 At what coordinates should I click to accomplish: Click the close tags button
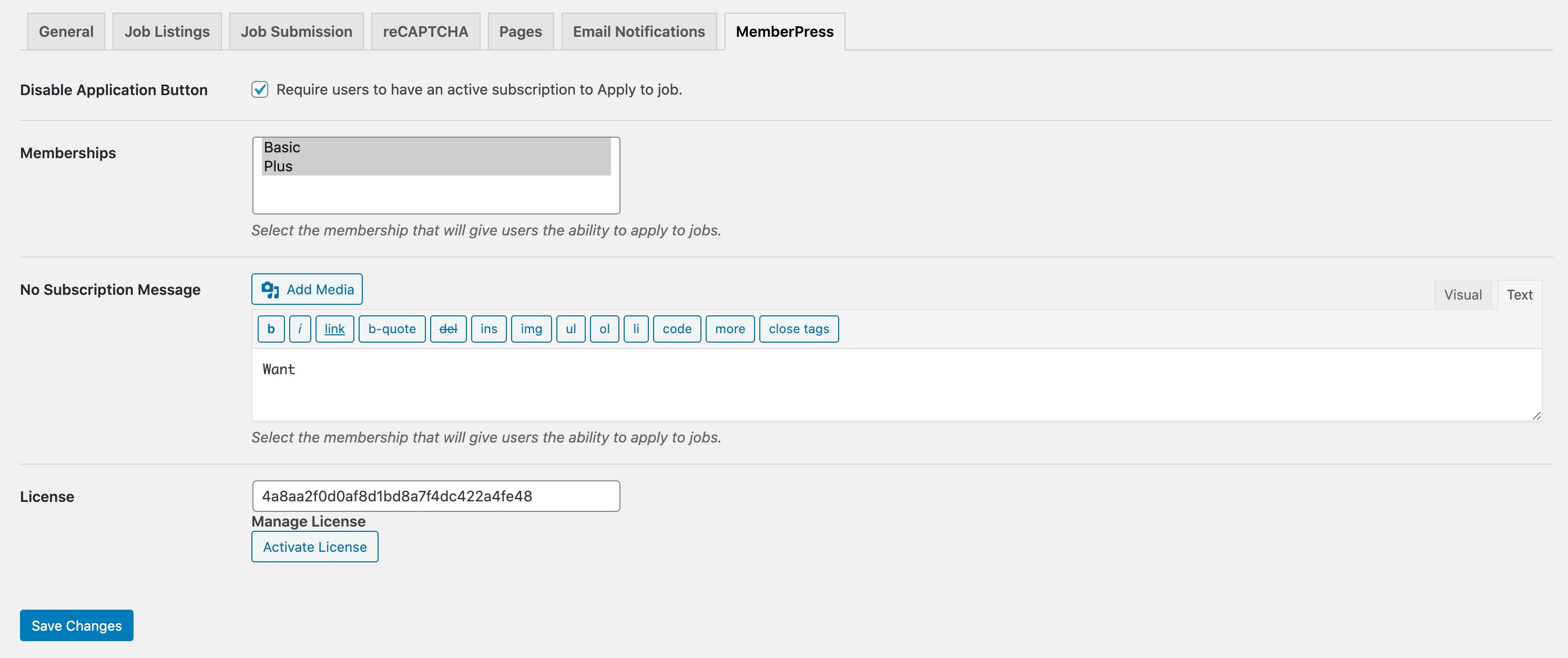pos(799,329)
